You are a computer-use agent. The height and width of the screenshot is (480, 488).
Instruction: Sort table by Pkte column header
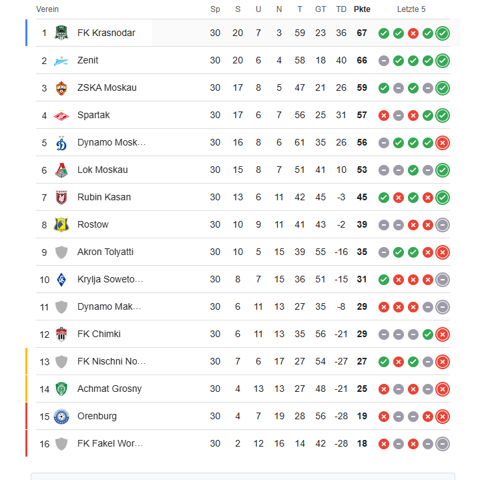[x=362, y=9]
